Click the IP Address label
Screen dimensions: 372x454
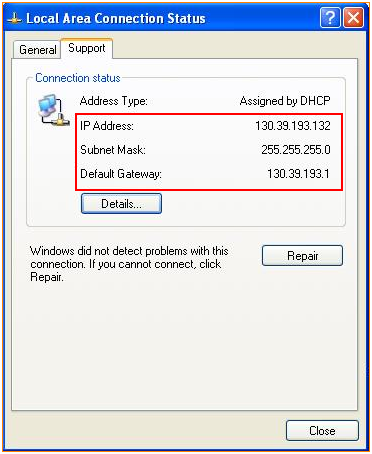[107, 126]
